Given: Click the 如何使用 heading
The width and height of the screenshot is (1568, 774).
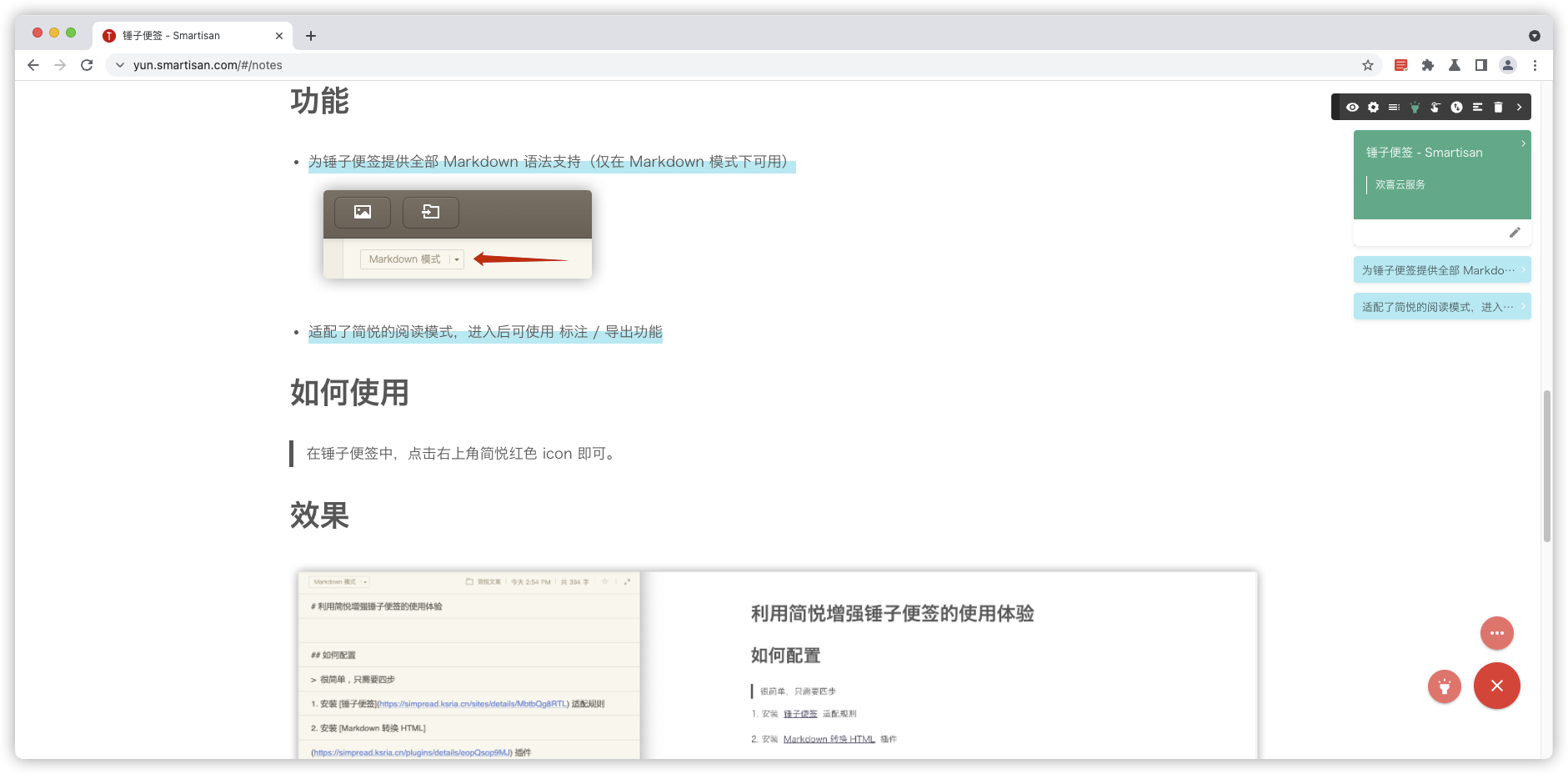Looking at the screenshot, I should 350,392.
